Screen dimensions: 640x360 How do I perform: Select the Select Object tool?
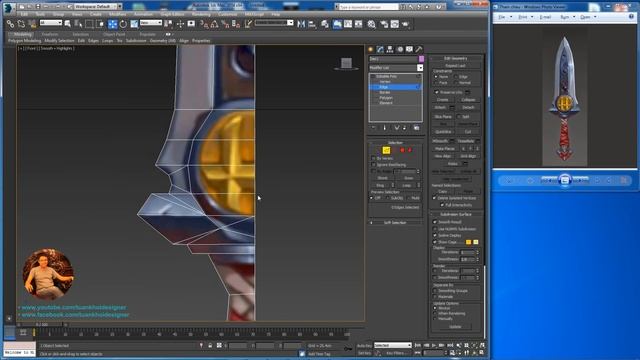[67, 24]
